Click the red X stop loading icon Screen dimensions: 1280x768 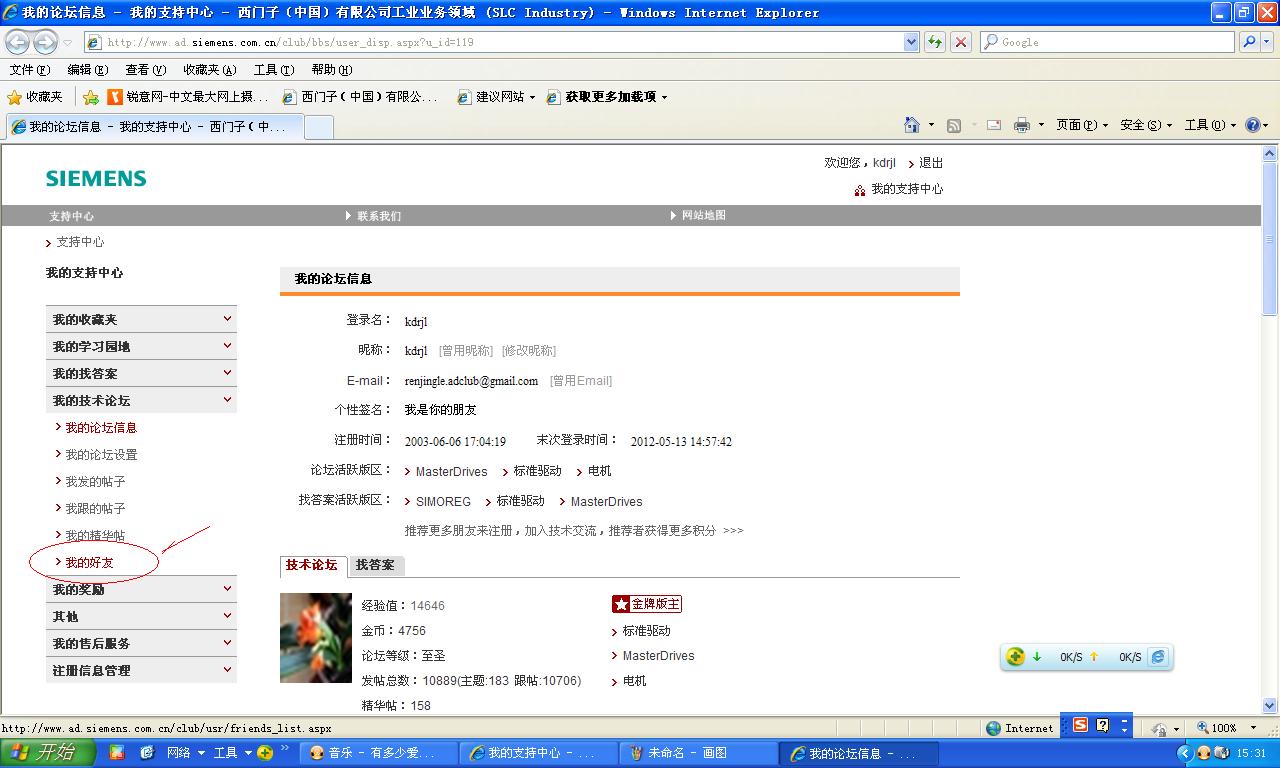point(961,42)
